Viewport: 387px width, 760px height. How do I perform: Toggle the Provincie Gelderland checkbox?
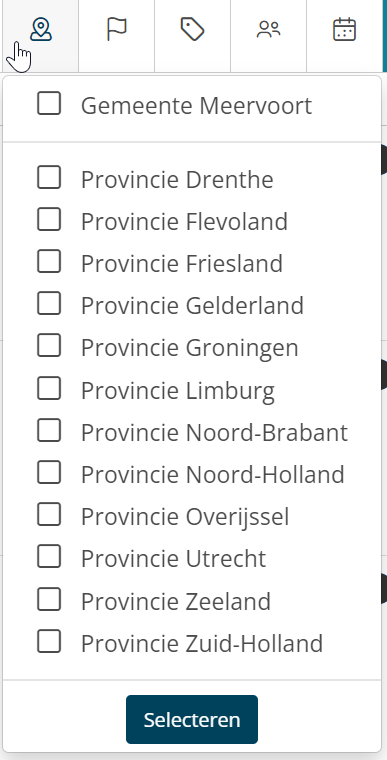coord(49,303)
